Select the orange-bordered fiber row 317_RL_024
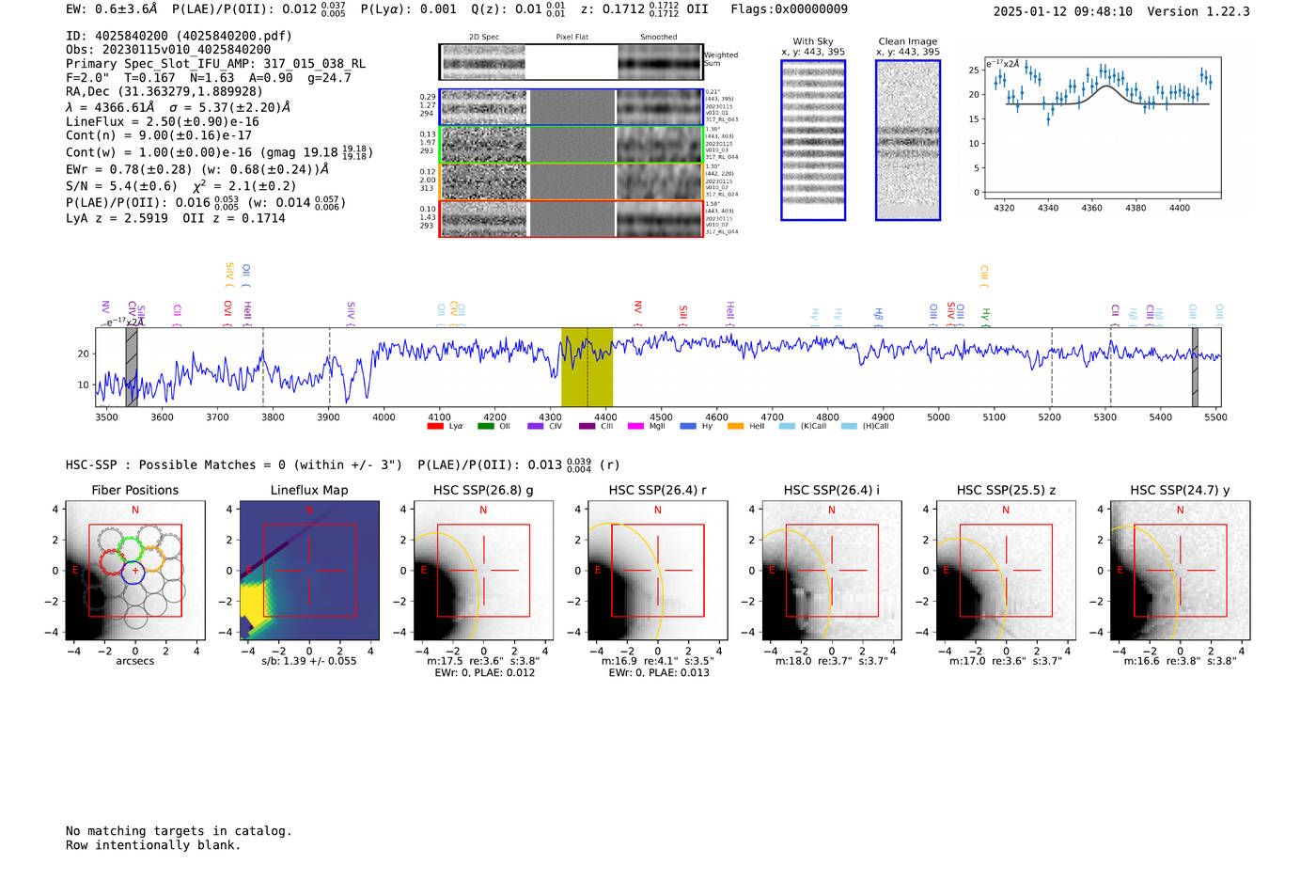Viewport: 1316px width, 896px height. pyautogui.click(x=572, y=181)
